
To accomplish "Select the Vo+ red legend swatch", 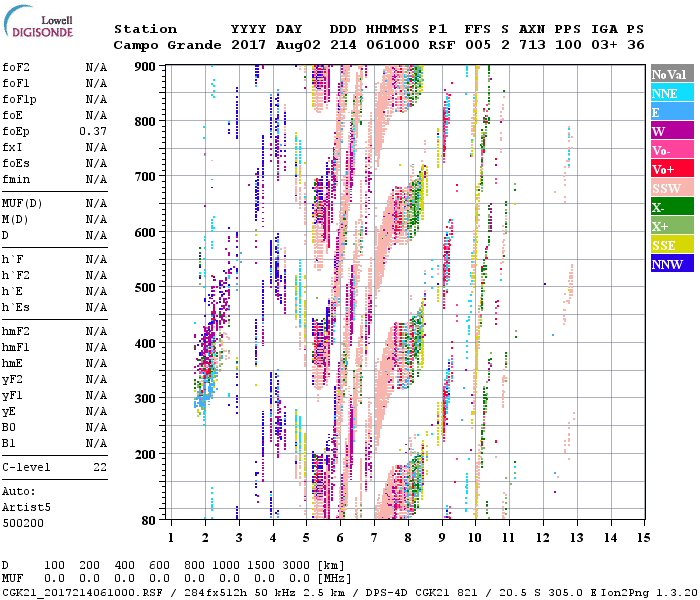I will point(672,169).
